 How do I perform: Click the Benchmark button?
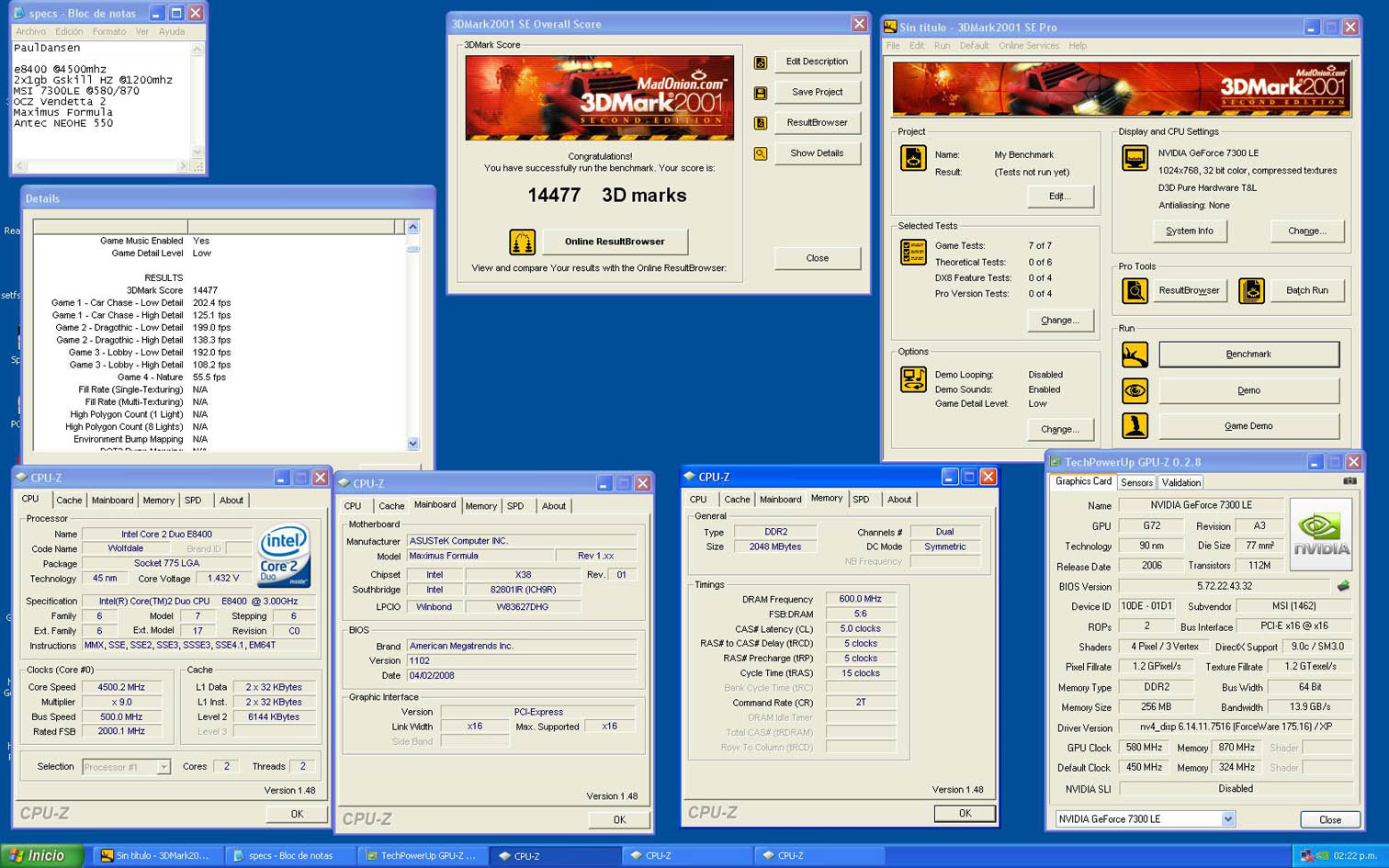1248,355
